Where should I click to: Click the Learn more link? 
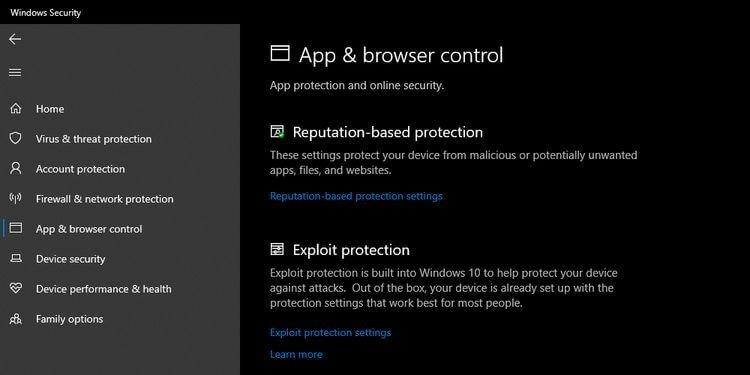click(296, 354)
